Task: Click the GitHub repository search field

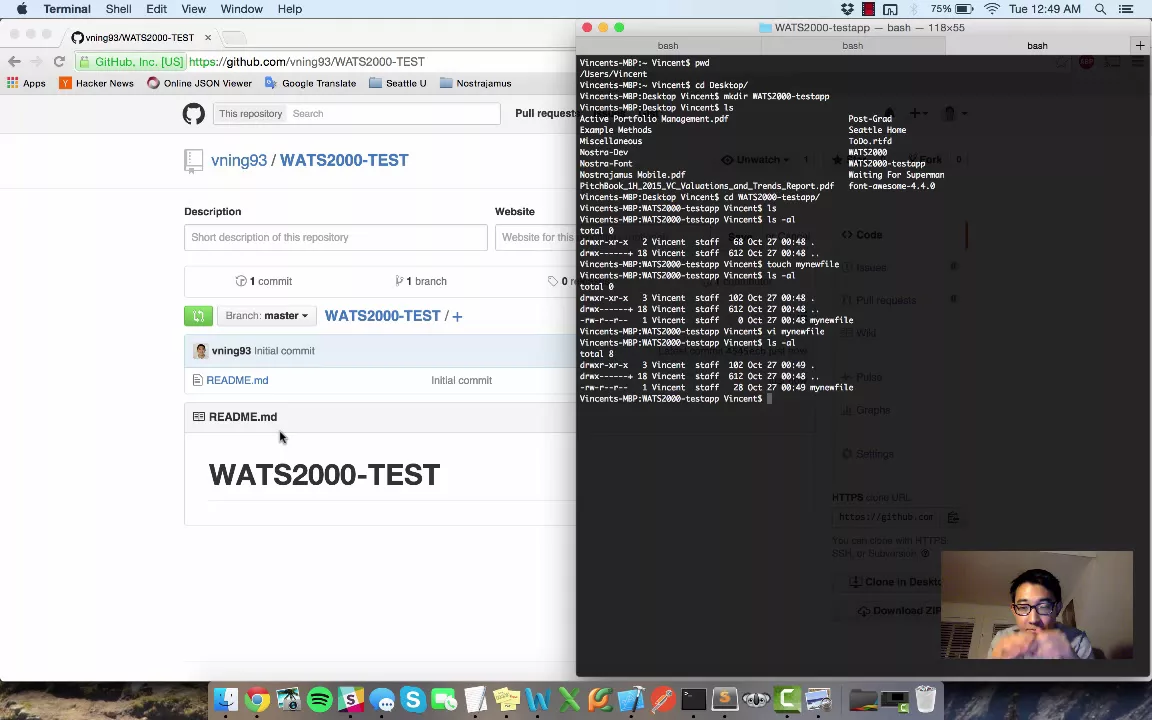Action: pos(393,114)
